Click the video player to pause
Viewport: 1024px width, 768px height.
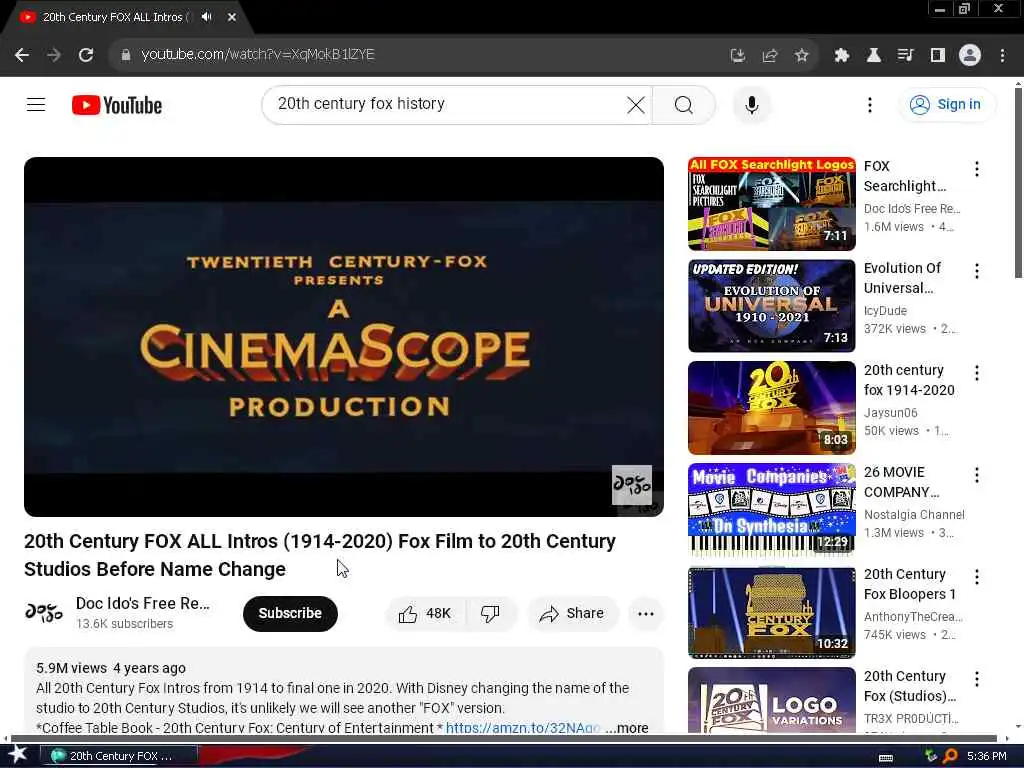point(344,336)
